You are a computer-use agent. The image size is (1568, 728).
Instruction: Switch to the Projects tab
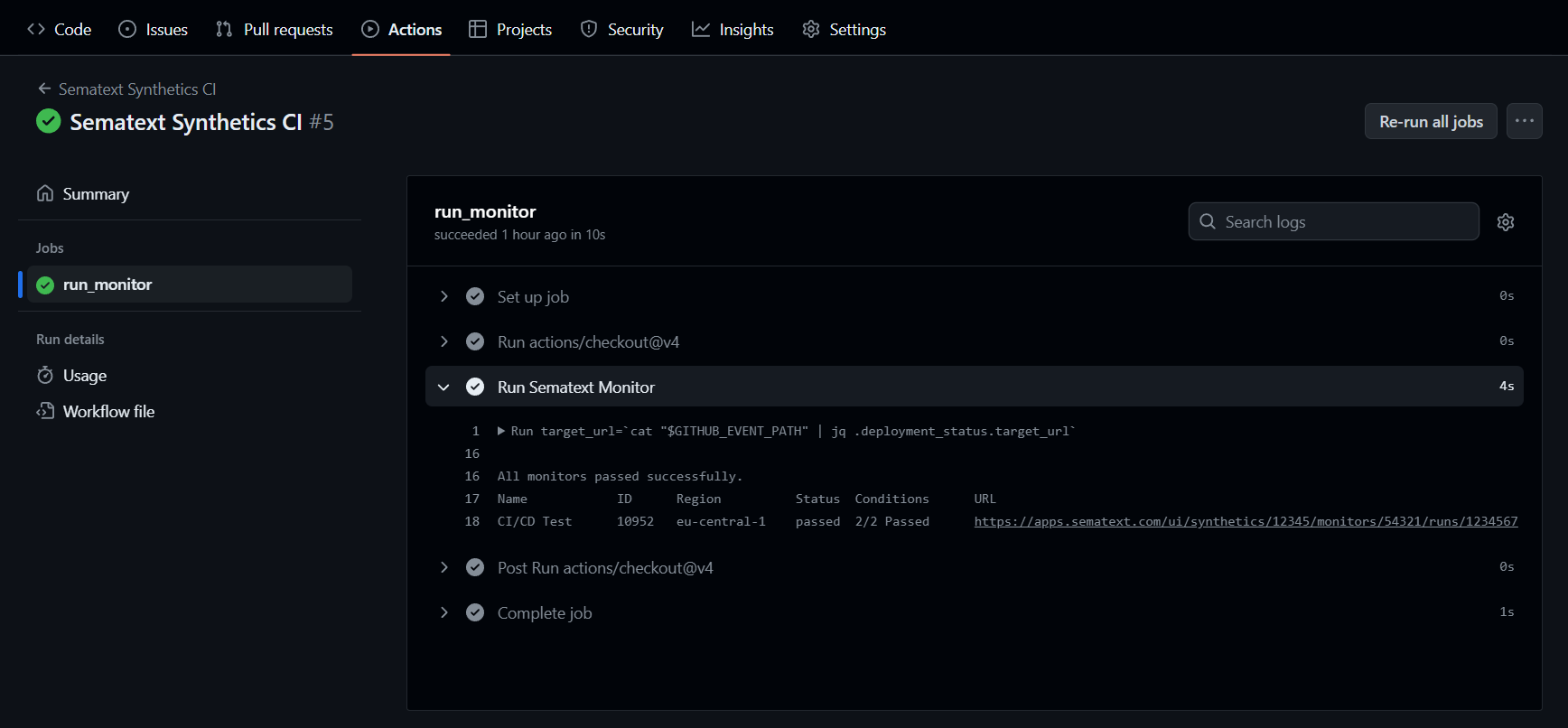coord(510,29)
